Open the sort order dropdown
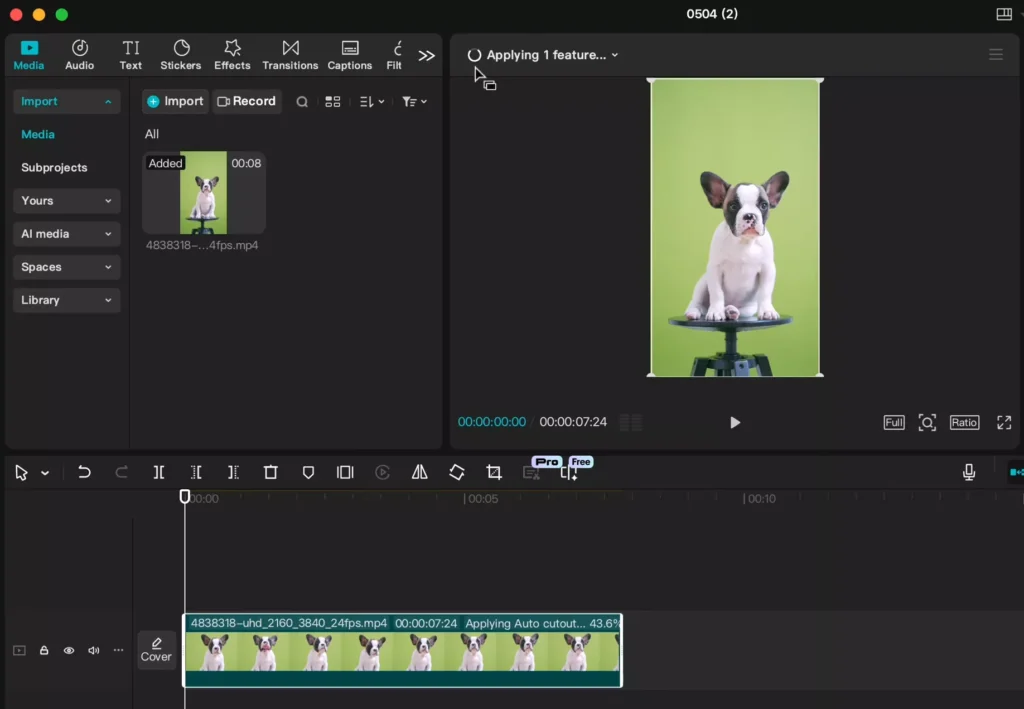1024x709 pixels. pyautogui.click(x=372, y=102)
